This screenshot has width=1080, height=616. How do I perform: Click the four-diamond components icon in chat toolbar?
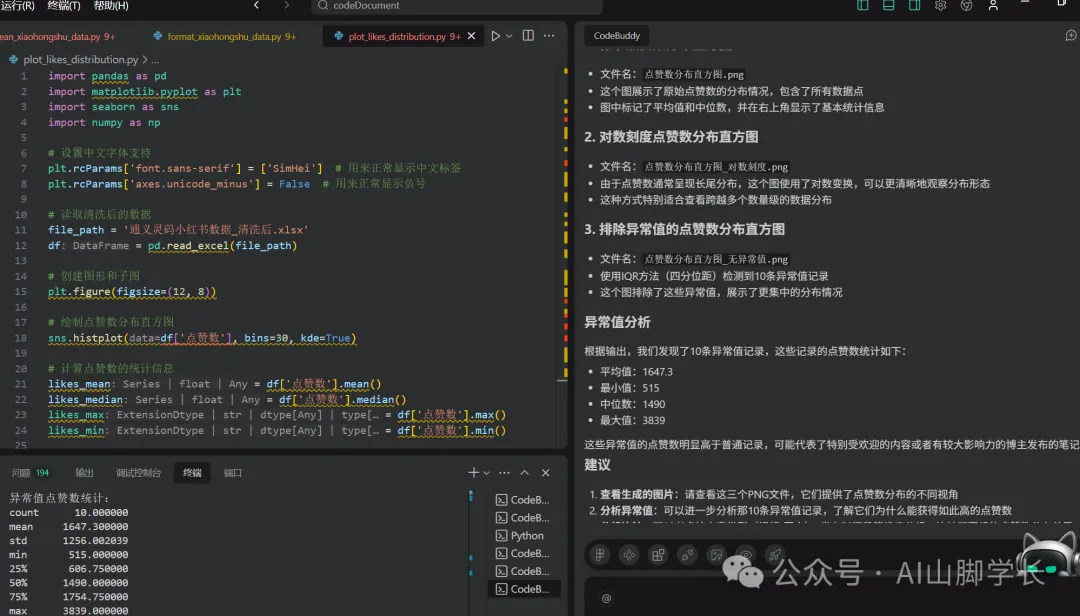click(x=629, y=555)
